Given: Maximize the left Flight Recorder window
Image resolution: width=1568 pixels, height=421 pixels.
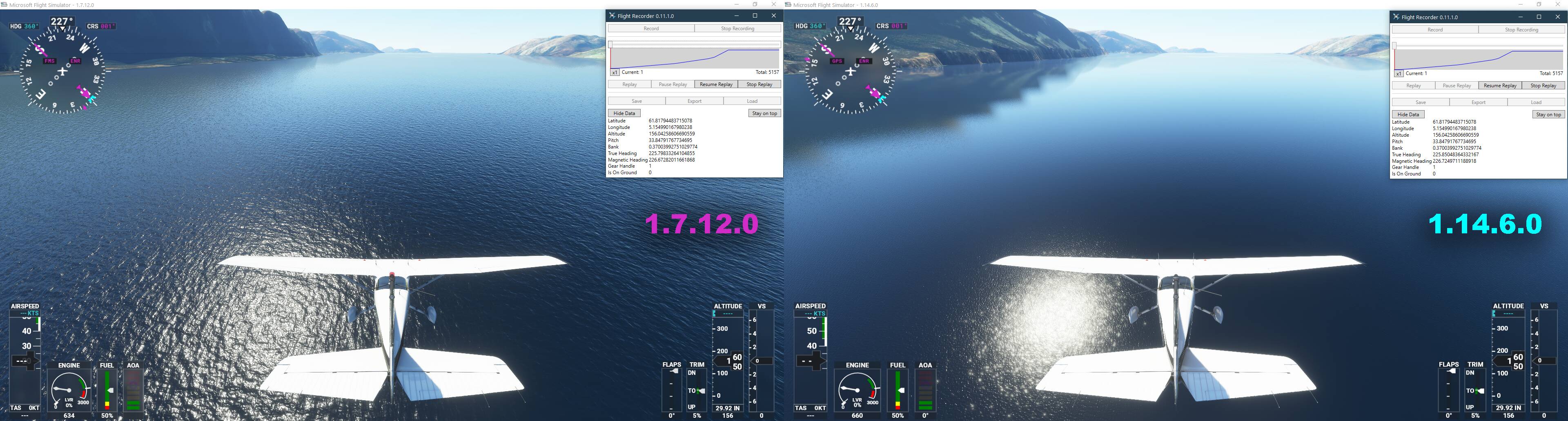Looking at the screenshot, I should [x=755, y=16].
